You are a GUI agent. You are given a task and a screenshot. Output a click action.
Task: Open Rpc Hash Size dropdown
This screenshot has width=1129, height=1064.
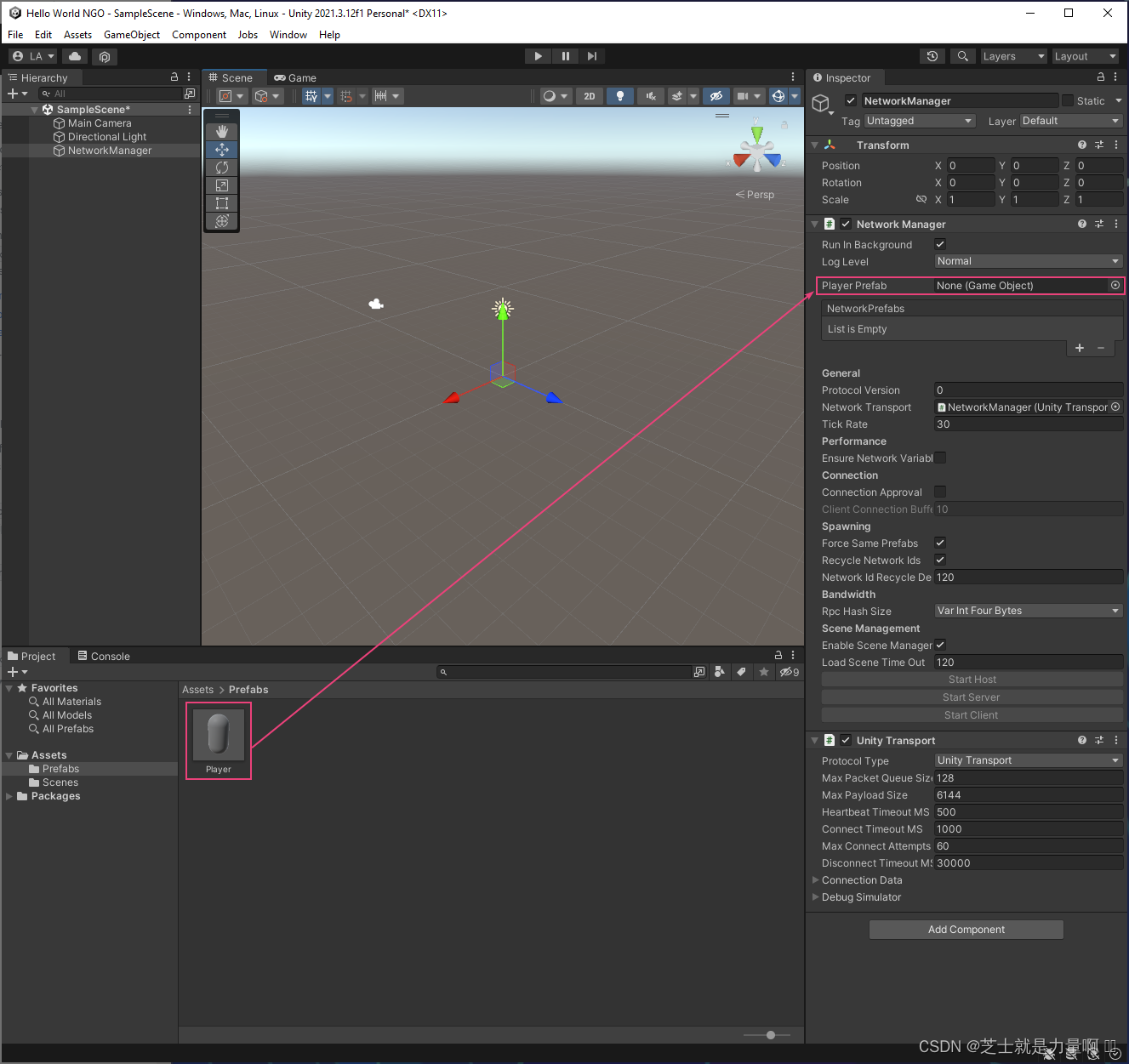[1029, 611]
